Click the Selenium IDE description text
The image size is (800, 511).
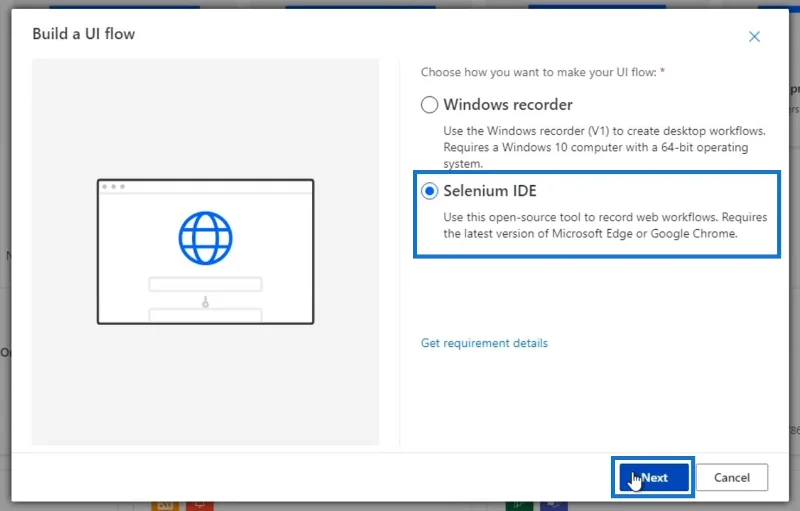coord(605,225)
